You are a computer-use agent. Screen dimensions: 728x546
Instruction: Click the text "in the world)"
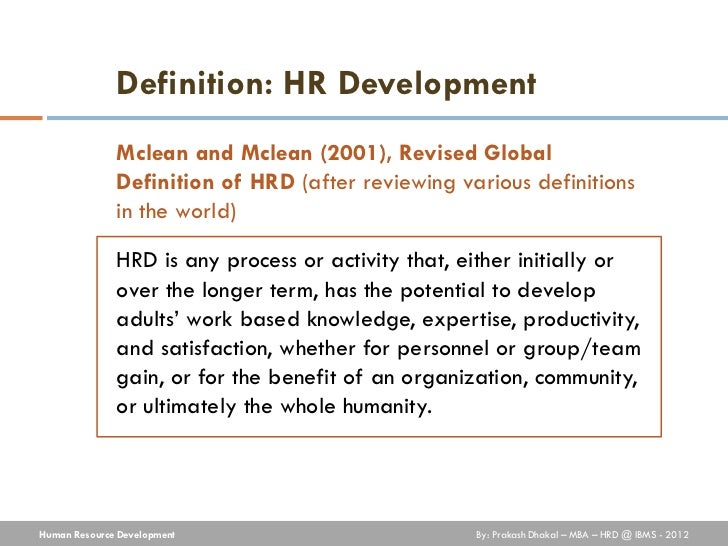click(x=176, y=211)
